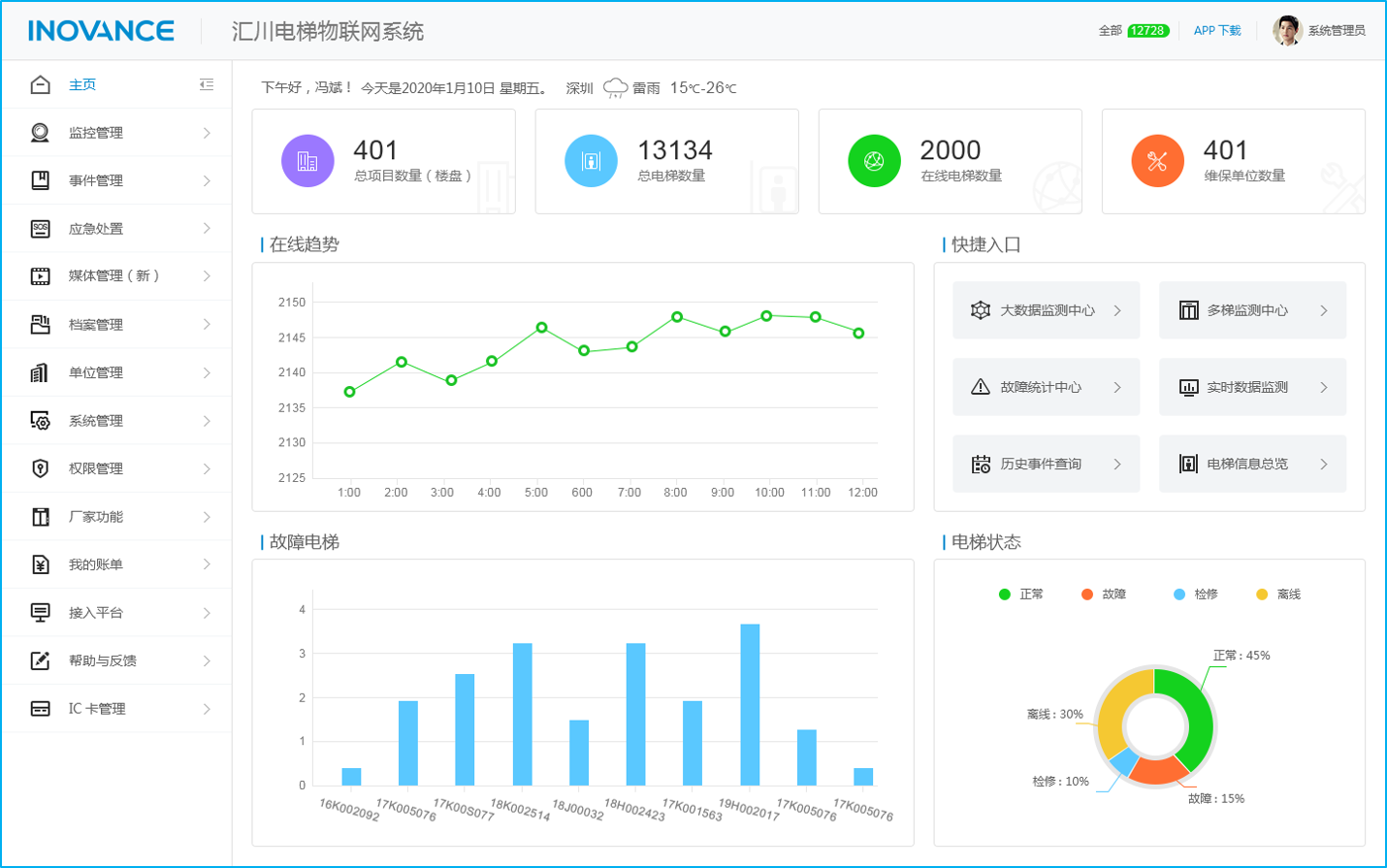This screenshot has width=1387, height=868.
Task: Click the purple building icon for total projects
Action: click(x=307, y=161)
